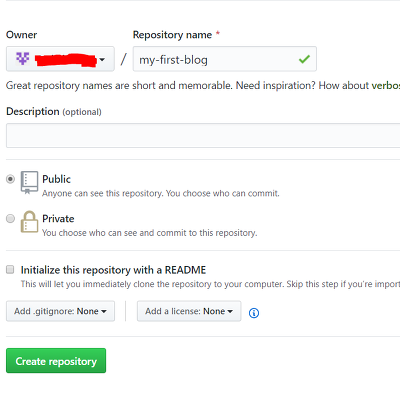Click the Create repository button
400x398 pixels.
coord(56,361)
